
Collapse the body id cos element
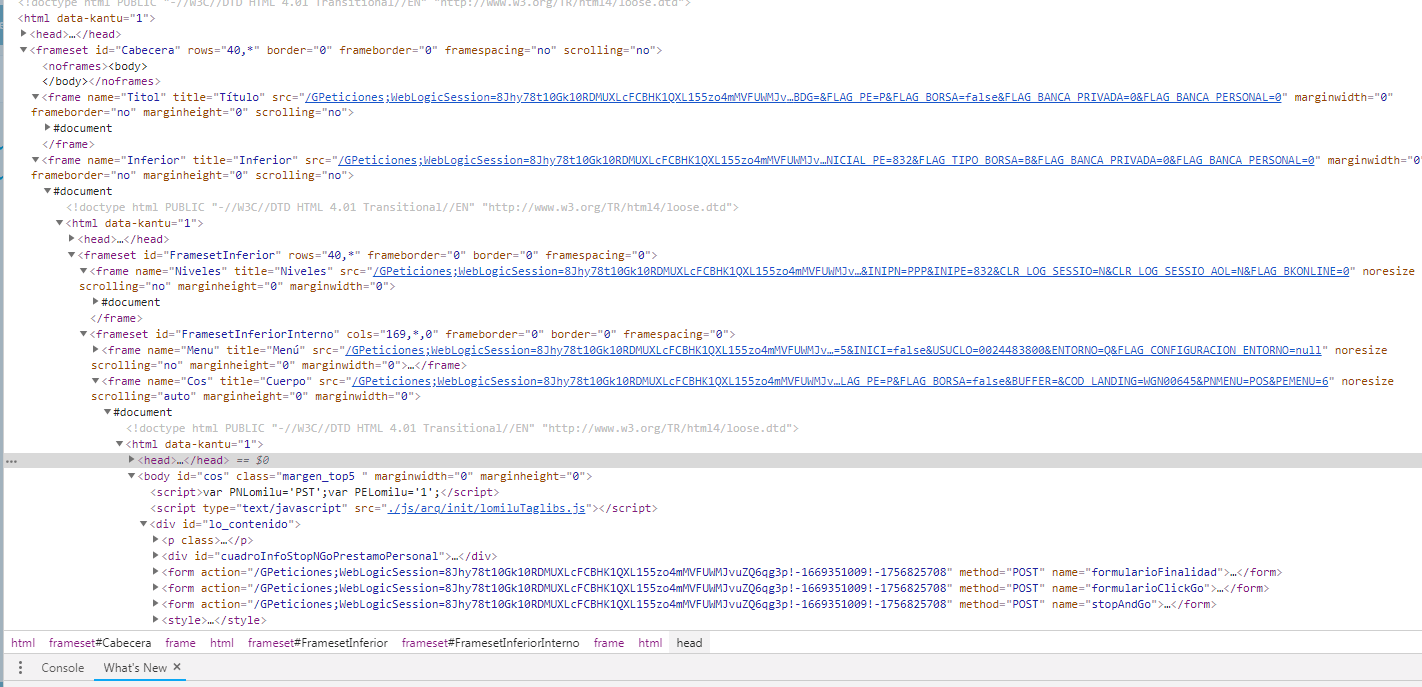coord(131,475)
